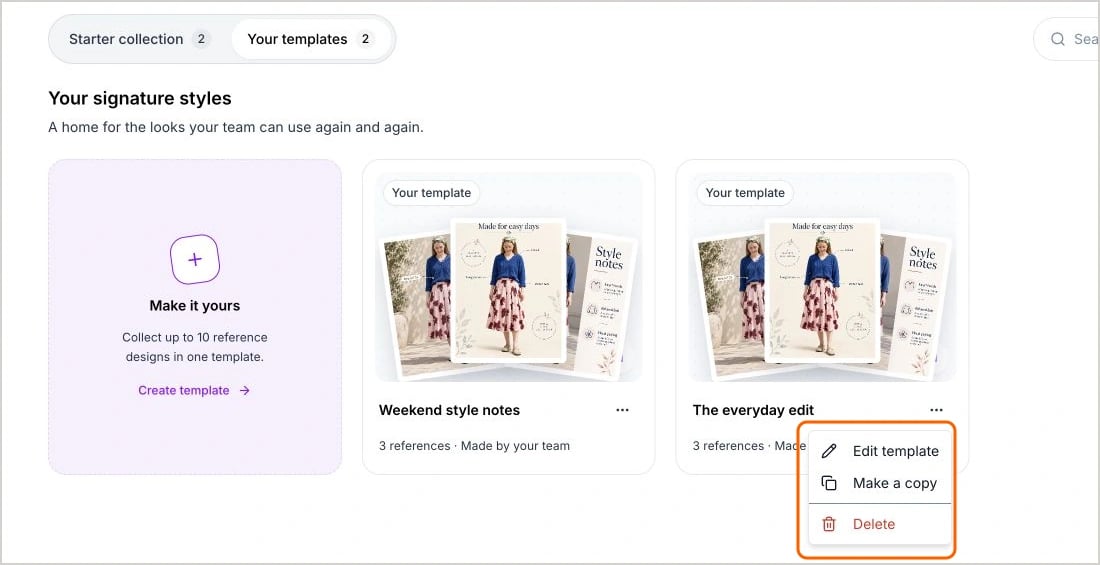
Task: Click the Your template badge on first card
Action: click(x=431, y=192)
